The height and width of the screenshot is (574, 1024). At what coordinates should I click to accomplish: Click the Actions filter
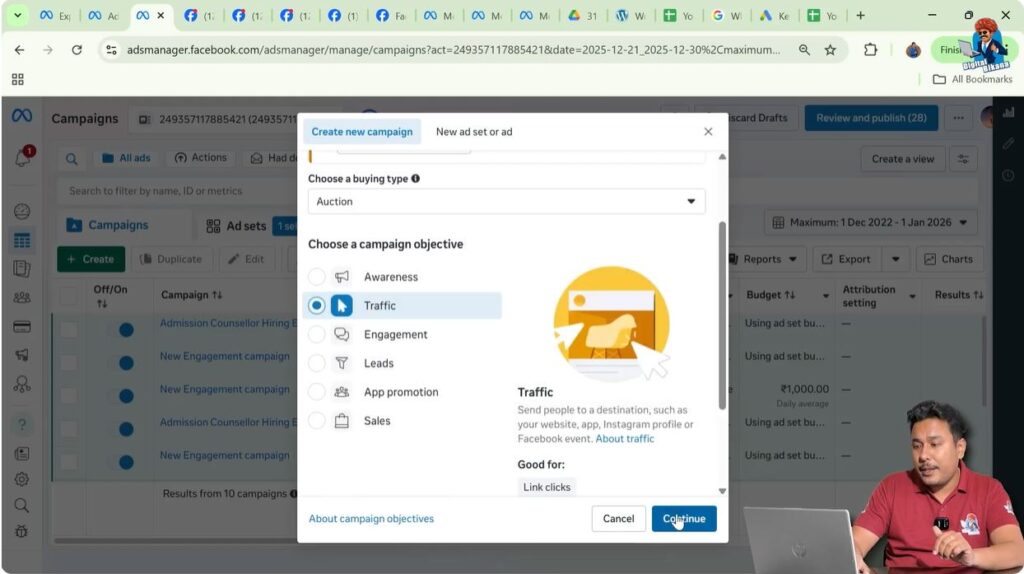click(200, 158)
